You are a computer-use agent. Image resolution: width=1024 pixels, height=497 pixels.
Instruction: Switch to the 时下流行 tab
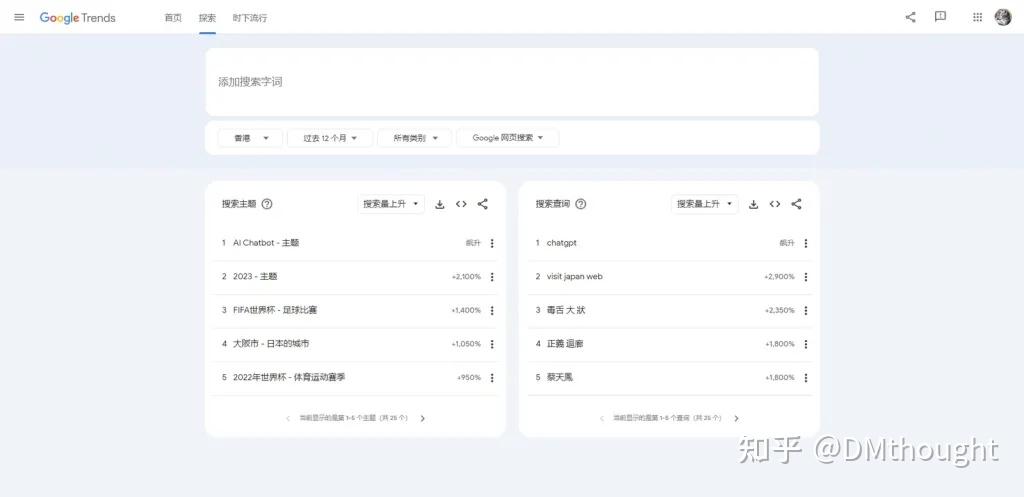(x=249, y=18)
